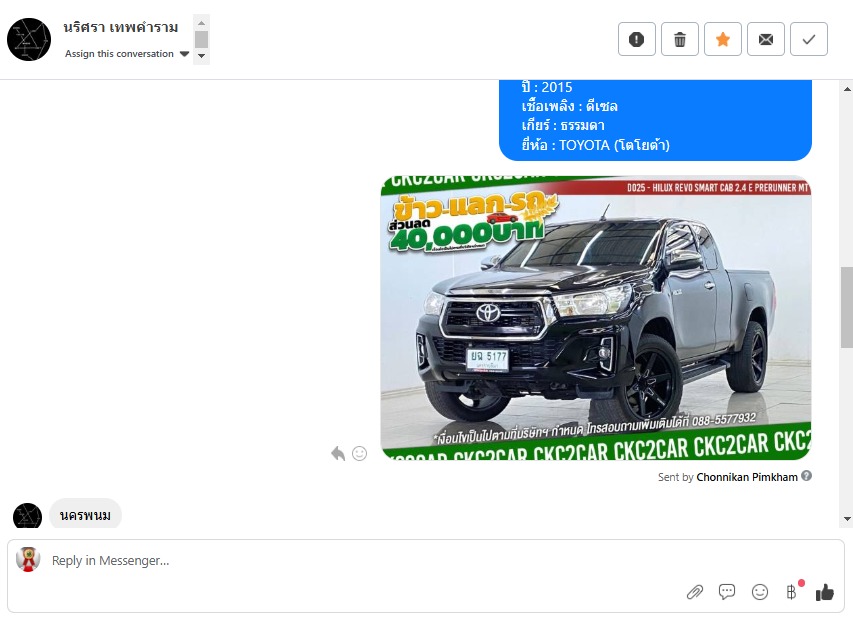Viewport: 853px width, 619px height.
Task: Click the page avatar in the reply box
Action: tap(28, 560)
